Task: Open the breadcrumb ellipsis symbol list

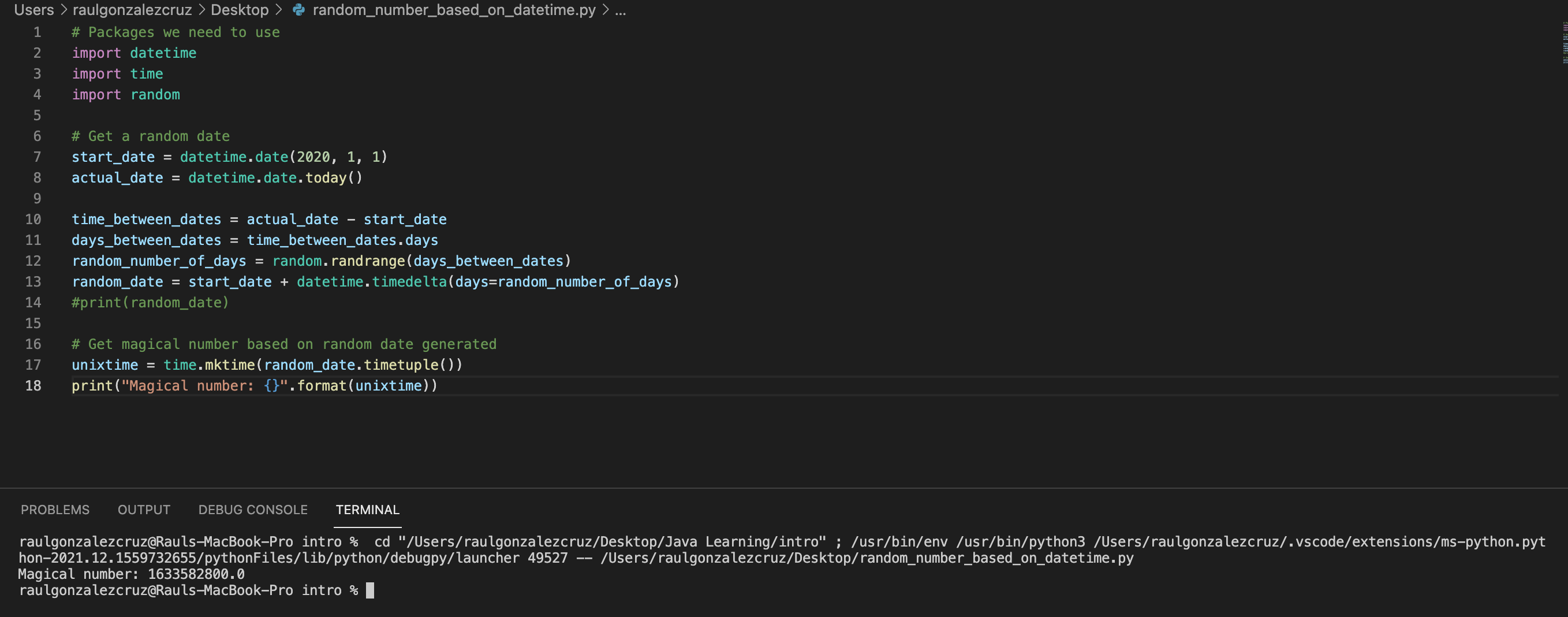Action: pyautogui.click(x=620, y=10)
